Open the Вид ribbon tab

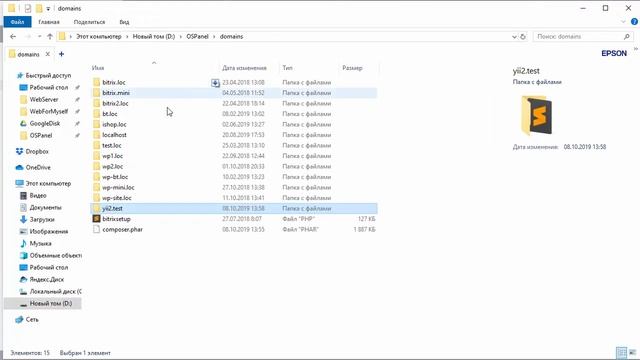124,22
